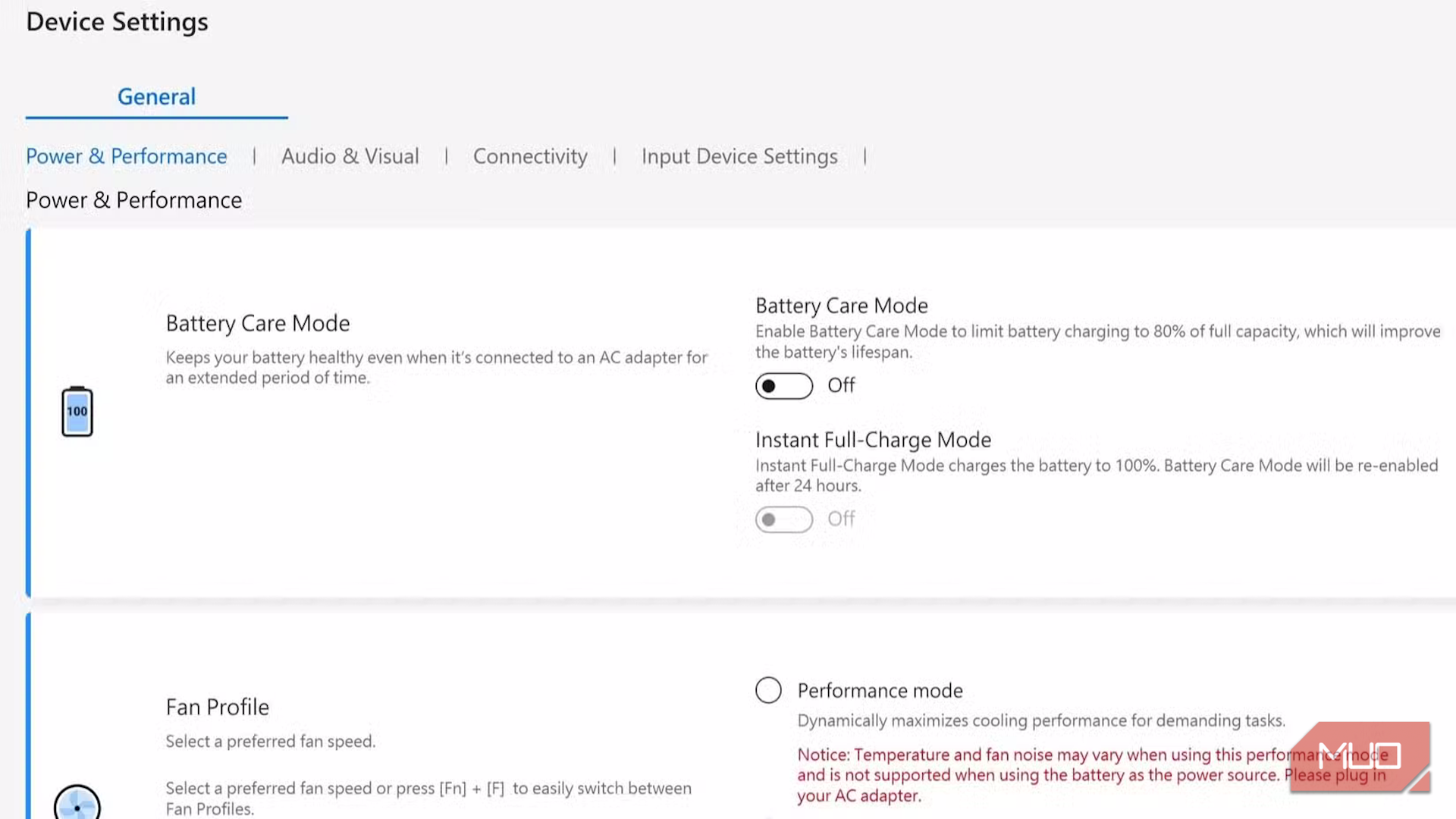Viewport: 1456px width, 819px height.
Task: Open Input Device Settings
Action: click(739, 156)
